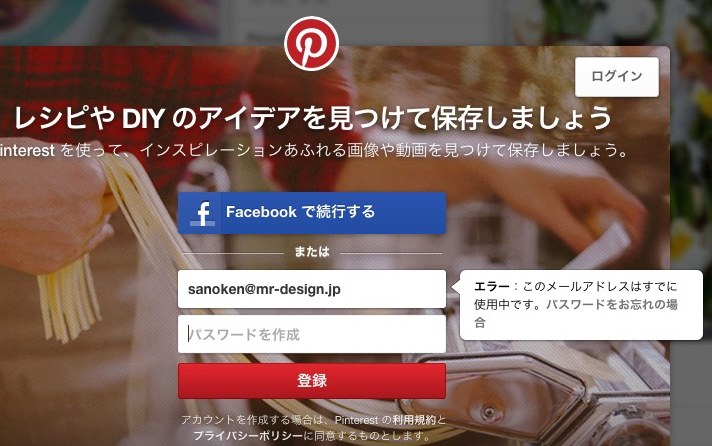This screenshot has height=446, width=712.
Task: Click the Pinterest logo icon
Action: [312, 44]
